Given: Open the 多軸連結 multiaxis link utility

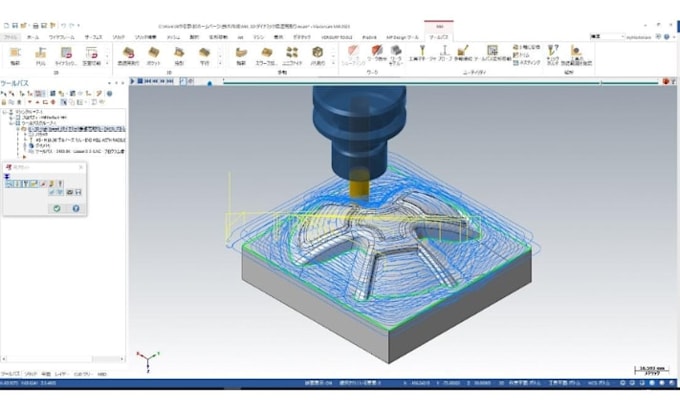Looking at the screenshot, I should [463, 54].
